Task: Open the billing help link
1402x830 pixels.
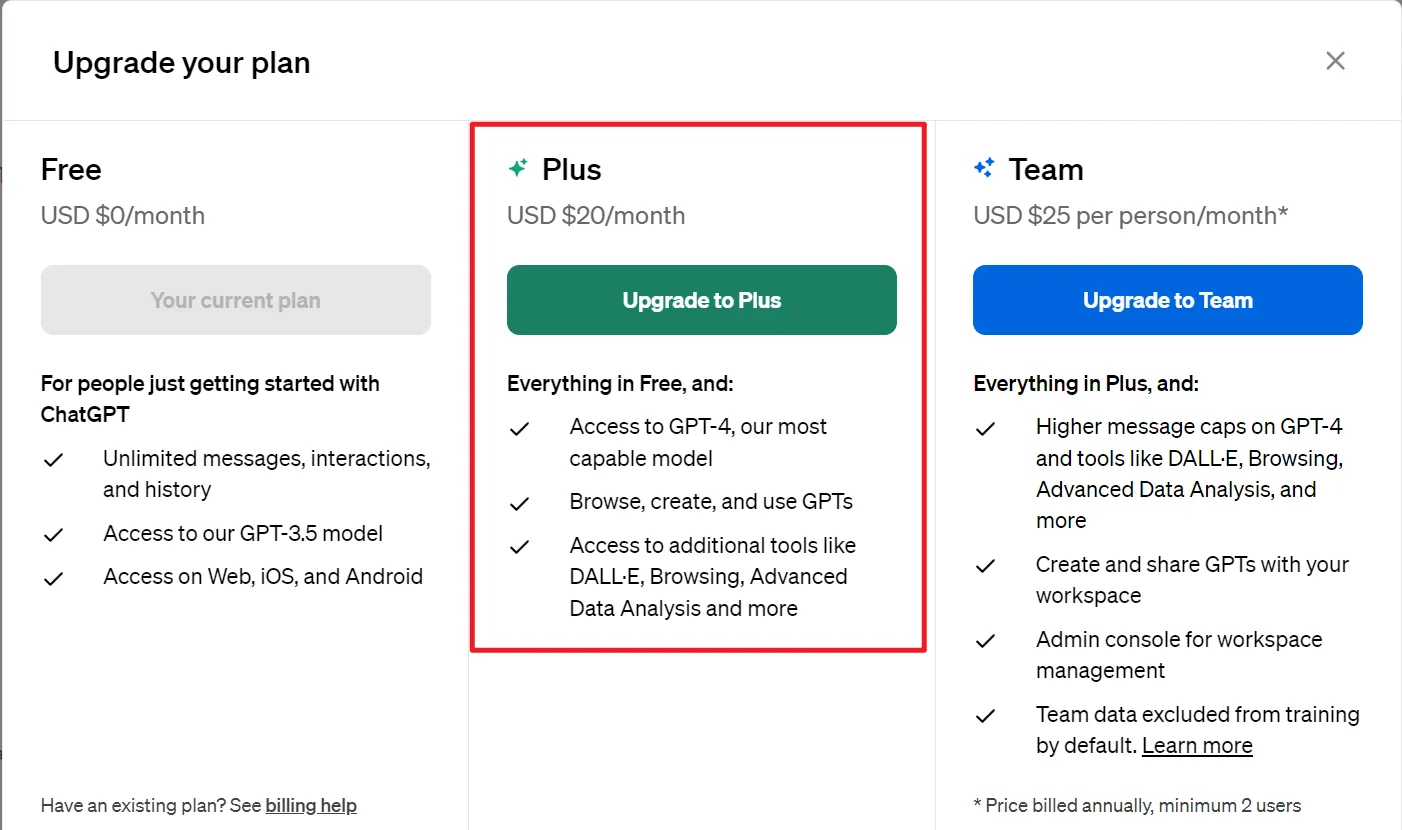Action: point(310,805)
